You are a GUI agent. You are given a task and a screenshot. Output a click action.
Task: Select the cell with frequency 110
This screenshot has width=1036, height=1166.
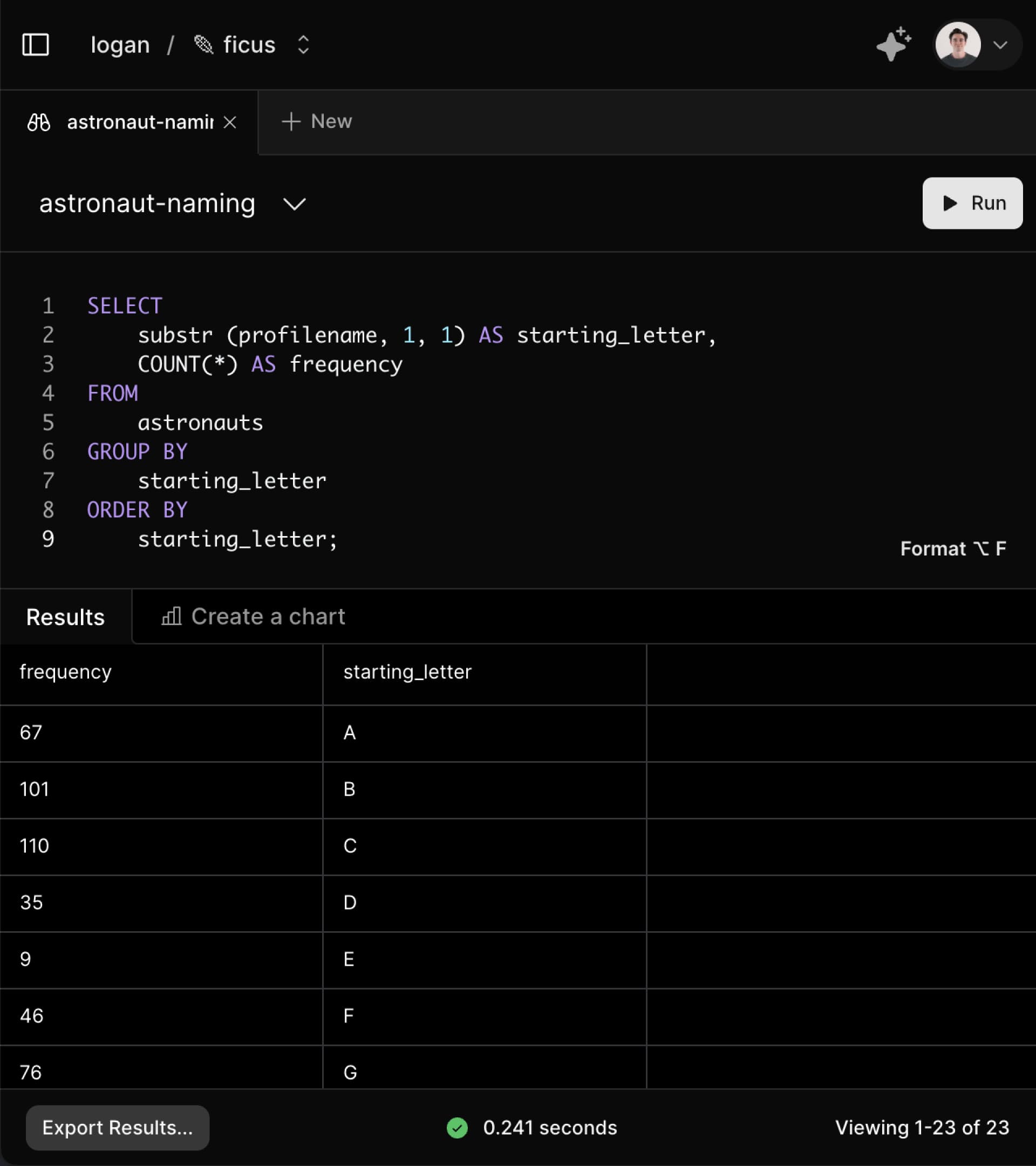coord(161,846)
